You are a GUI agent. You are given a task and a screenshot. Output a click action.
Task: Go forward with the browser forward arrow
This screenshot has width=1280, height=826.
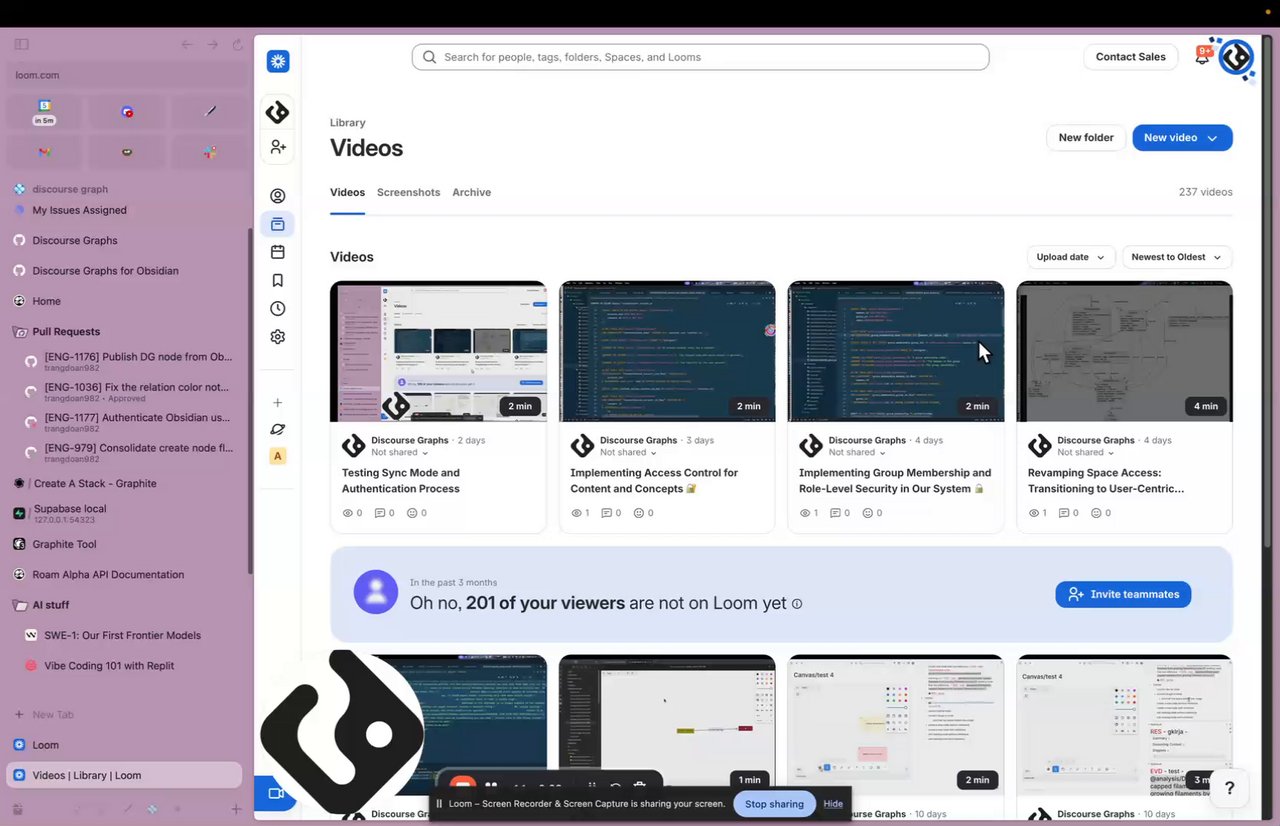tap(212, 45)
